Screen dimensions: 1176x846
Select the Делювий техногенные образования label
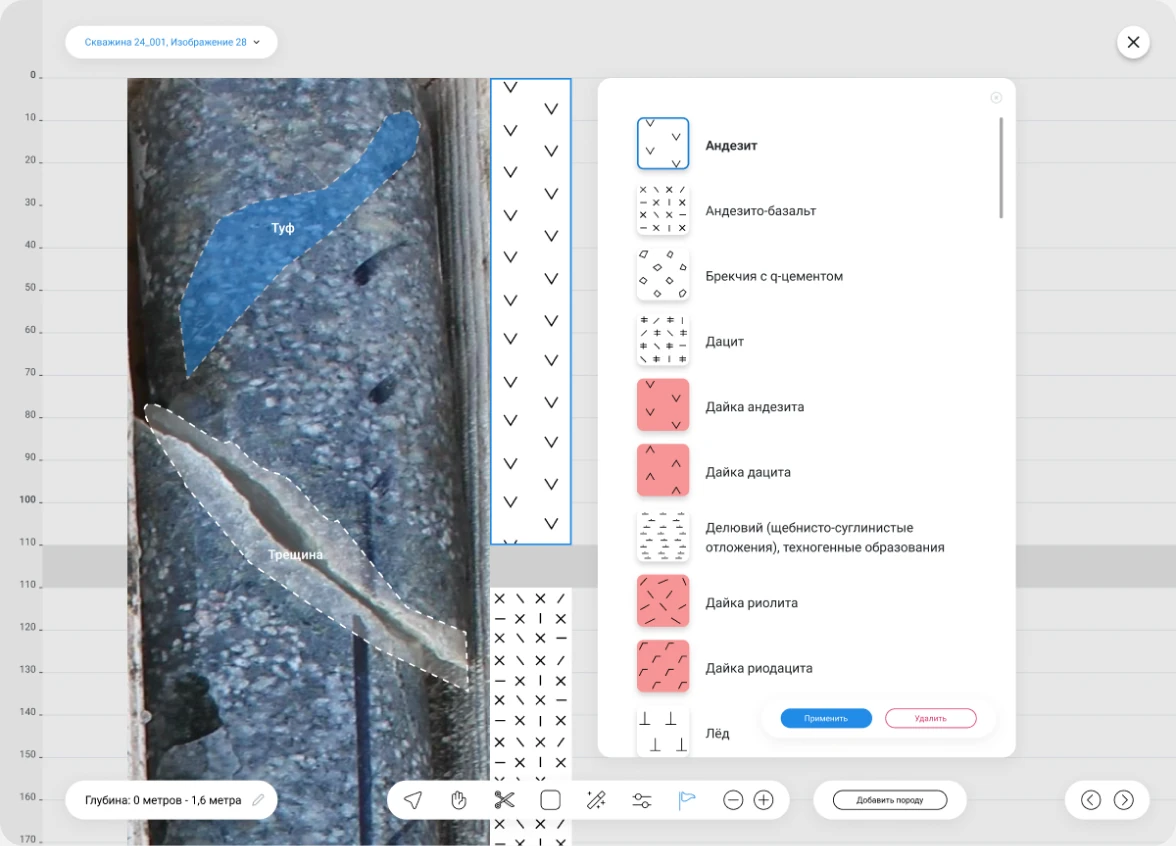pos(825,537)
